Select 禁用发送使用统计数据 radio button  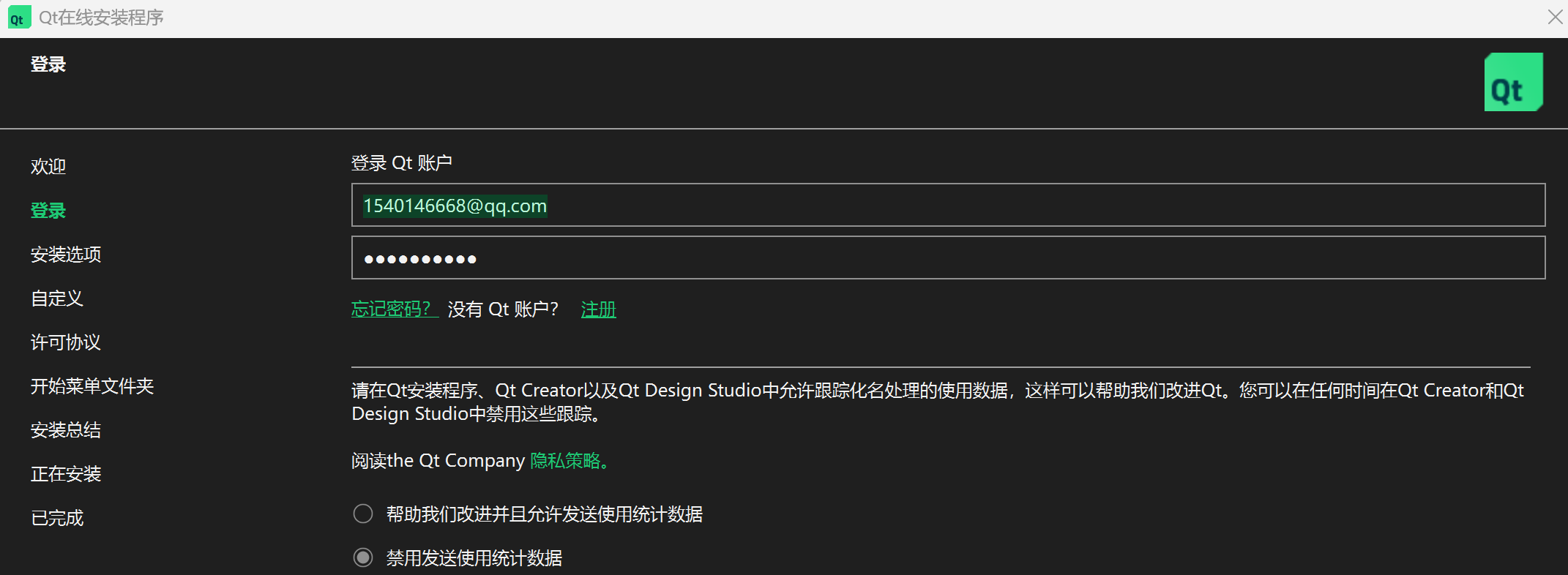click(x=363, y=557)
